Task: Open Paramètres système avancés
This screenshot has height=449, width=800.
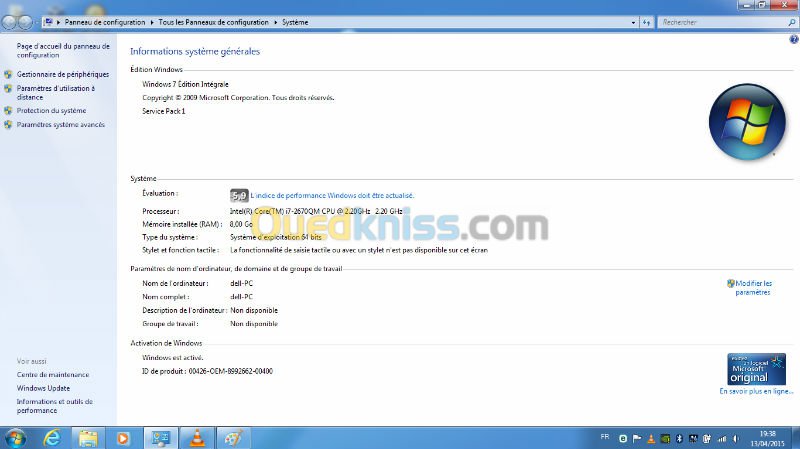Action: click(x=60, y=124)
